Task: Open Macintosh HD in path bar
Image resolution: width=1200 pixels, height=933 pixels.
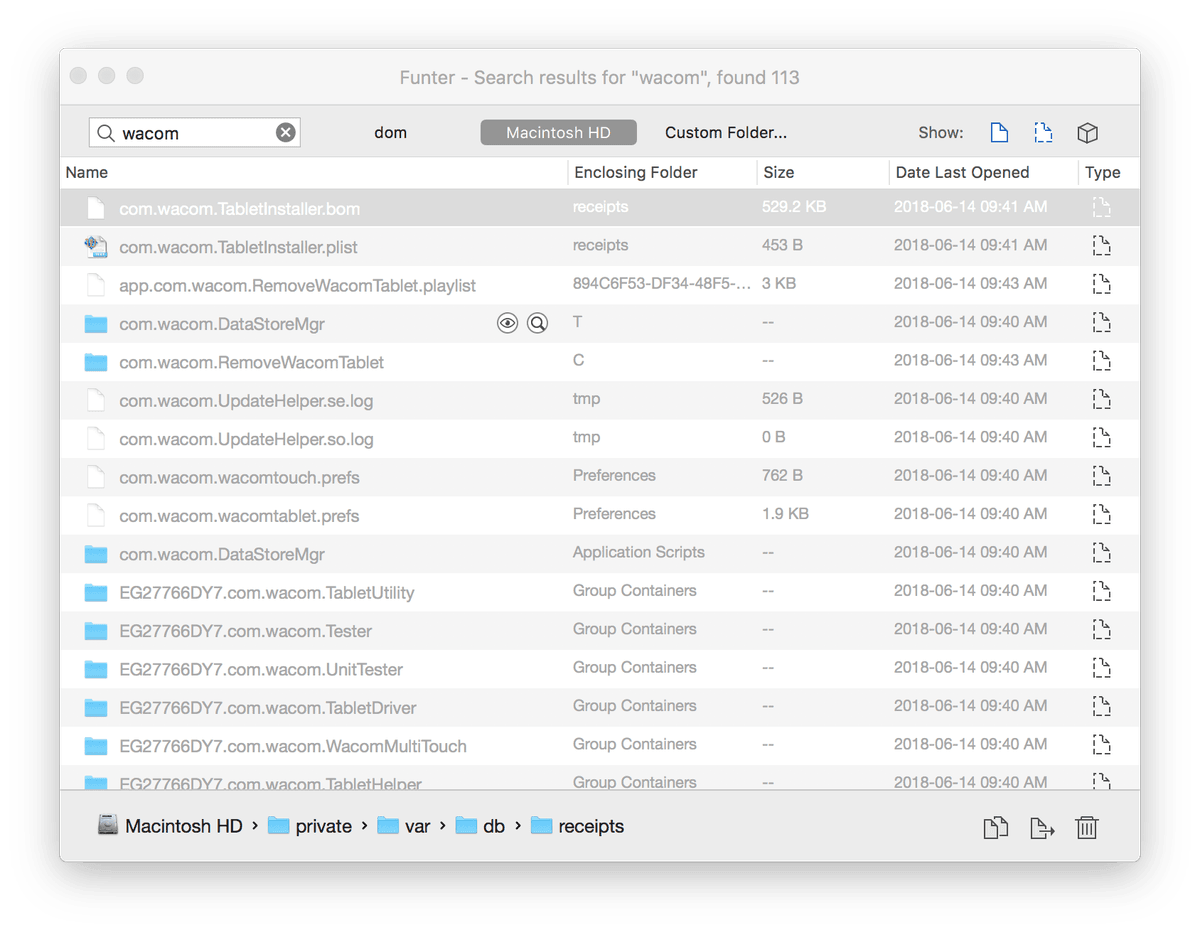Action: [x=184, y=827]
